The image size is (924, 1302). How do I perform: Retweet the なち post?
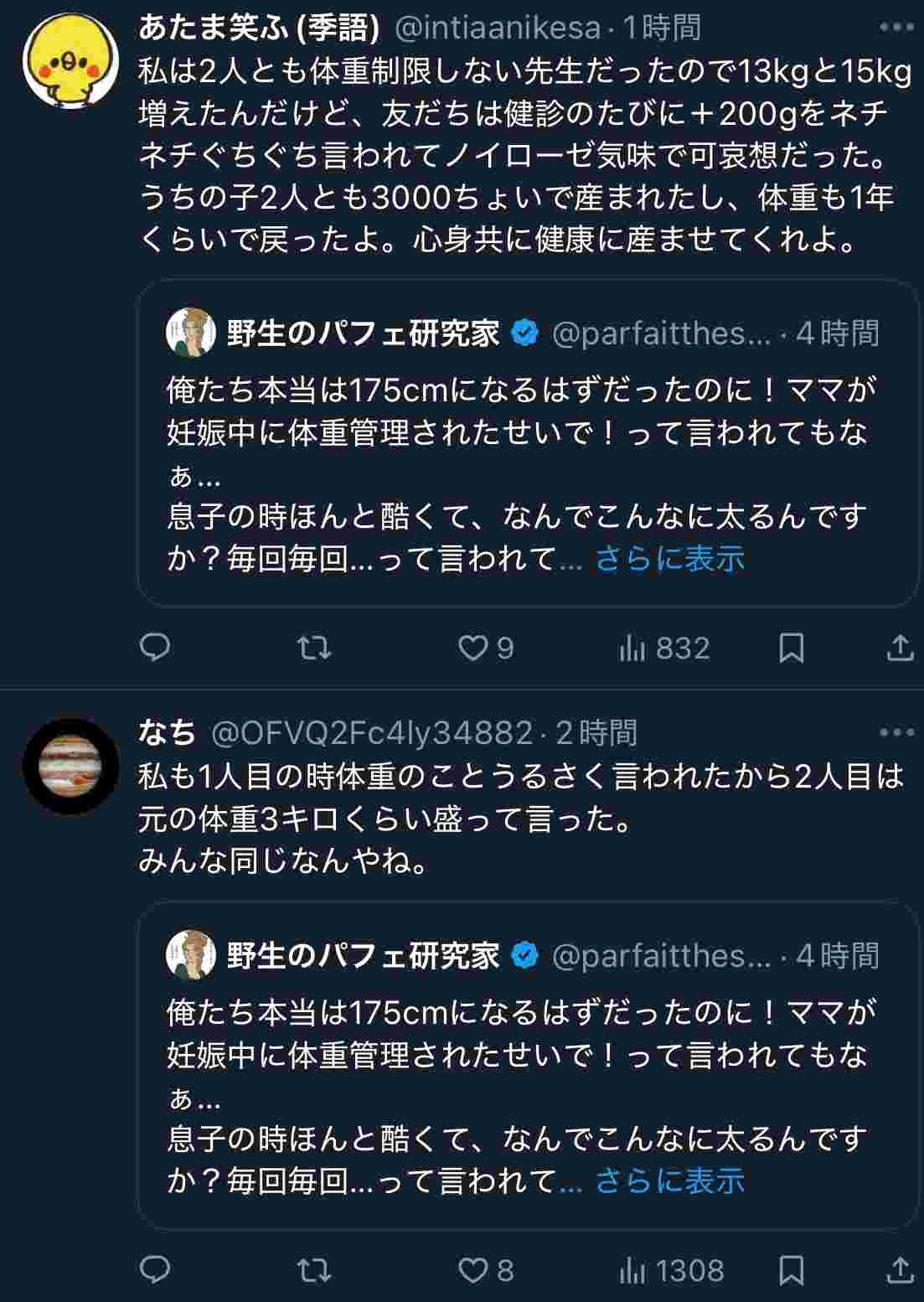315,1270
